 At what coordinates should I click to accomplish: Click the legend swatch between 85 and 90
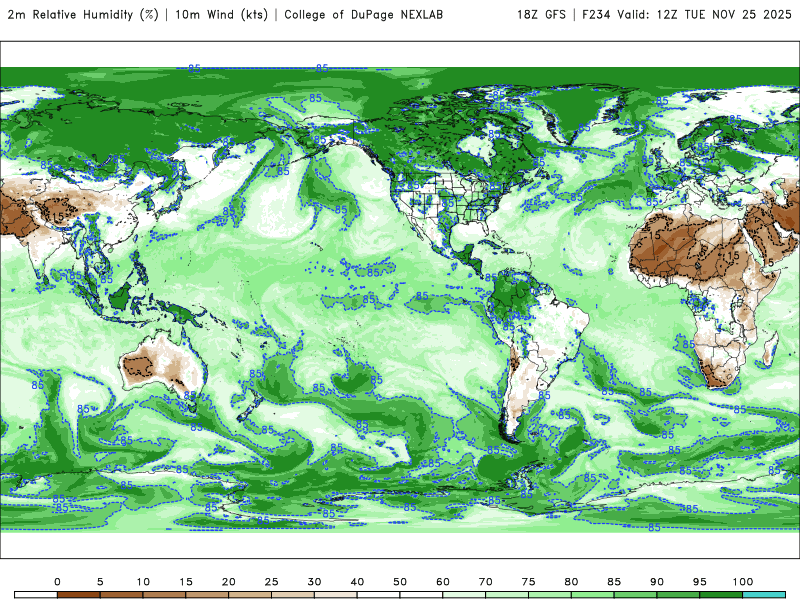click(x=636, y=595)
